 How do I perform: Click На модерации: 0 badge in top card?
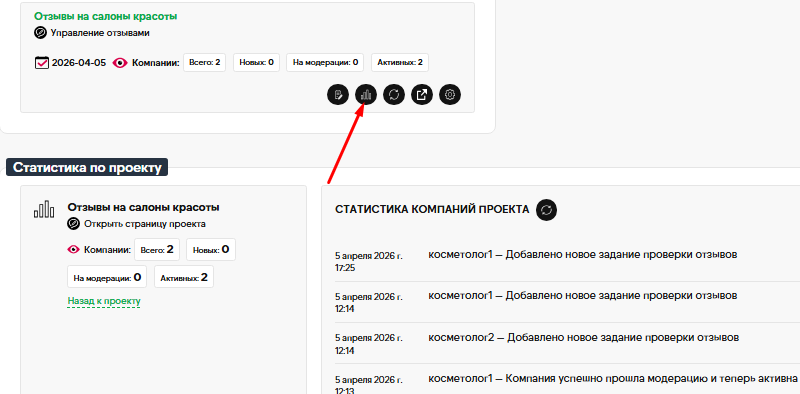click(325, 63)
